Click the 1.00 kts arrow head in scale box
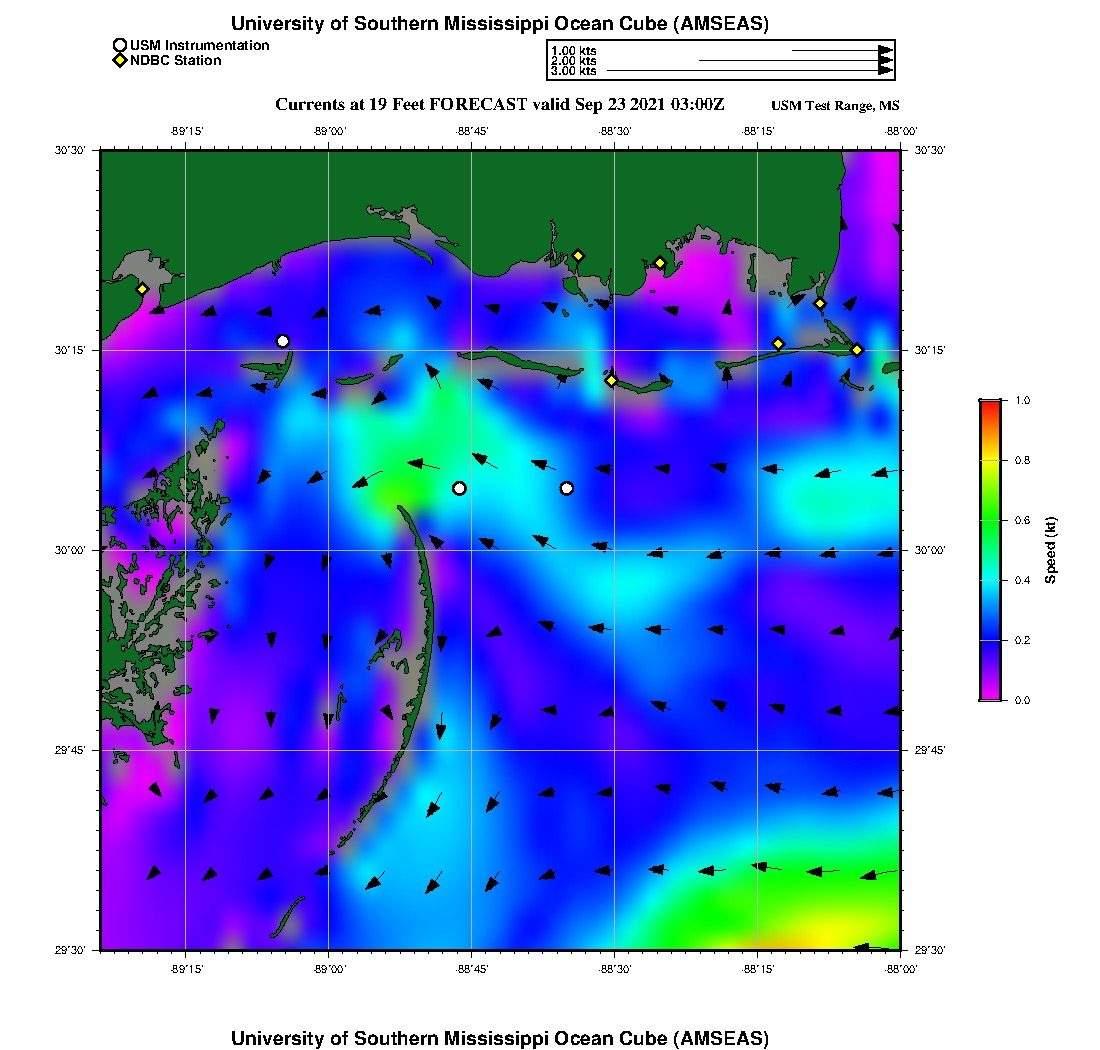1100x1050 pixels. pos(885,50)
